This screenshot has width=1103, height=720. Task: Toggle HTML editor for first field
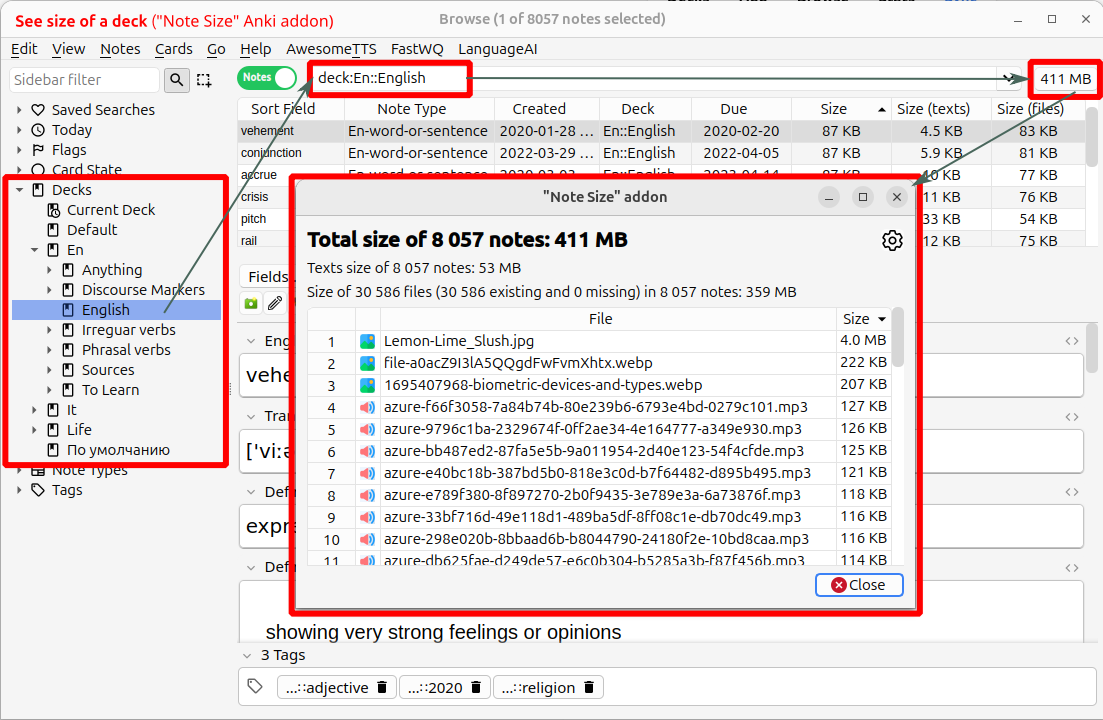(1071, 342)
